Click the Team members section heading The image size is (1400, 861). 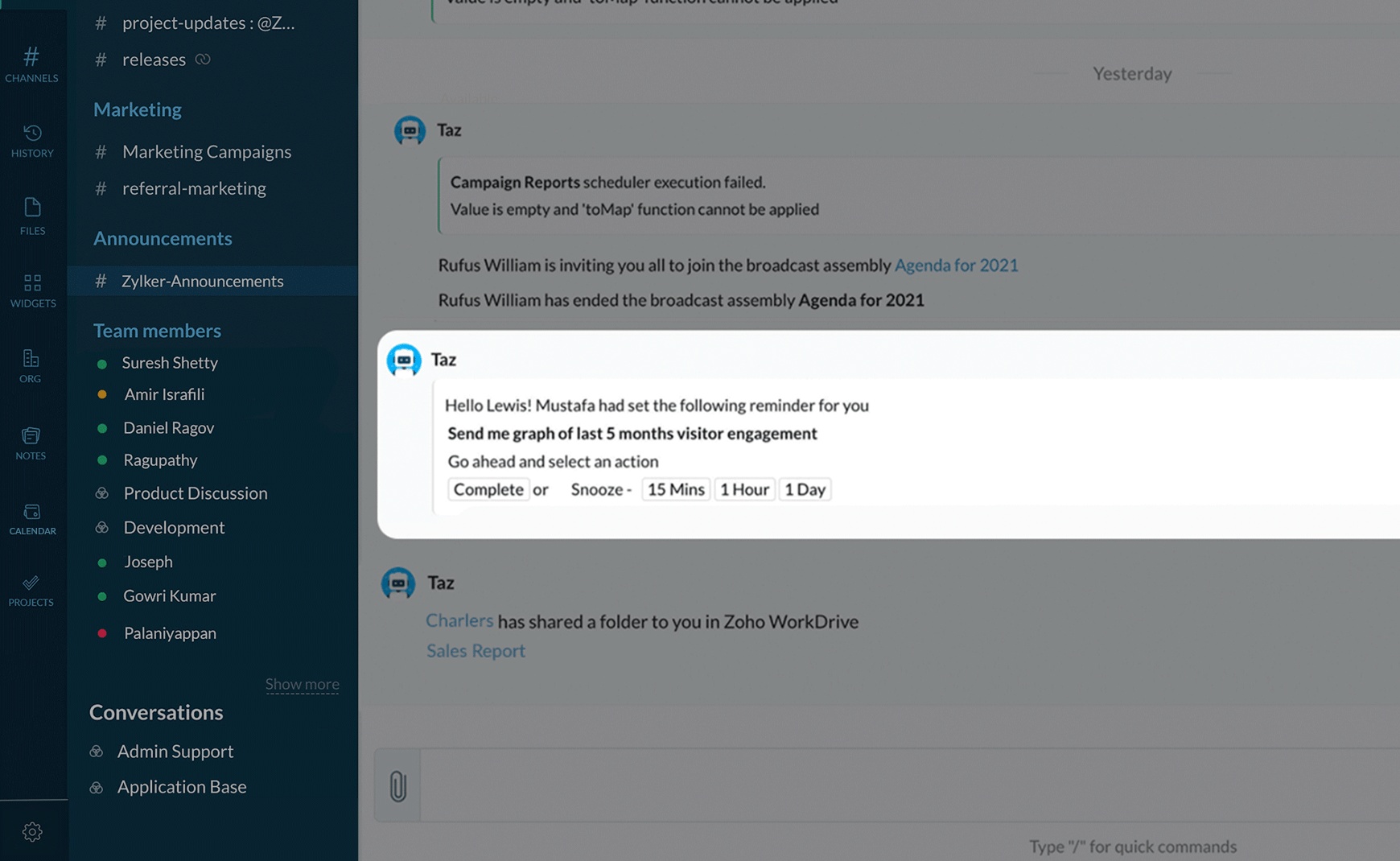157,331
